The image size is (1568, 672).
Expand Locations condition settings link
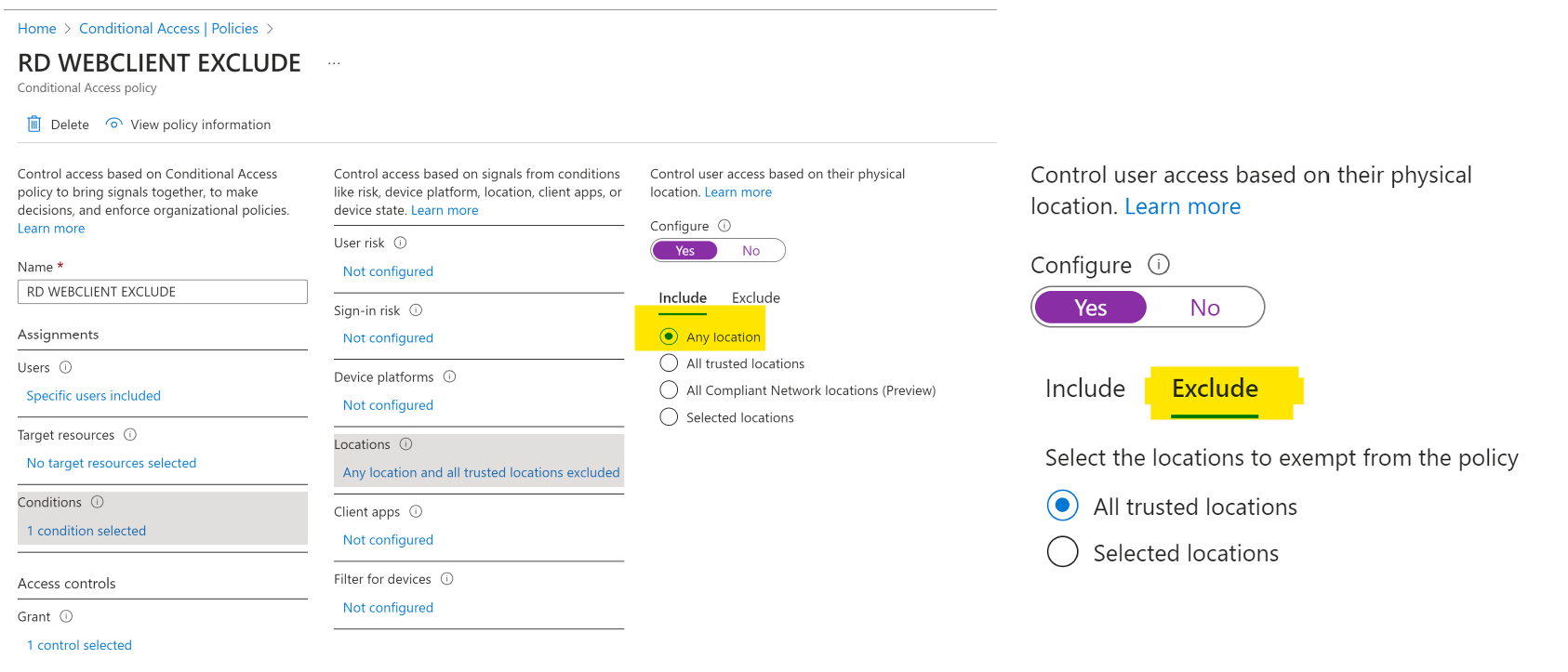(x=481, y=472)
